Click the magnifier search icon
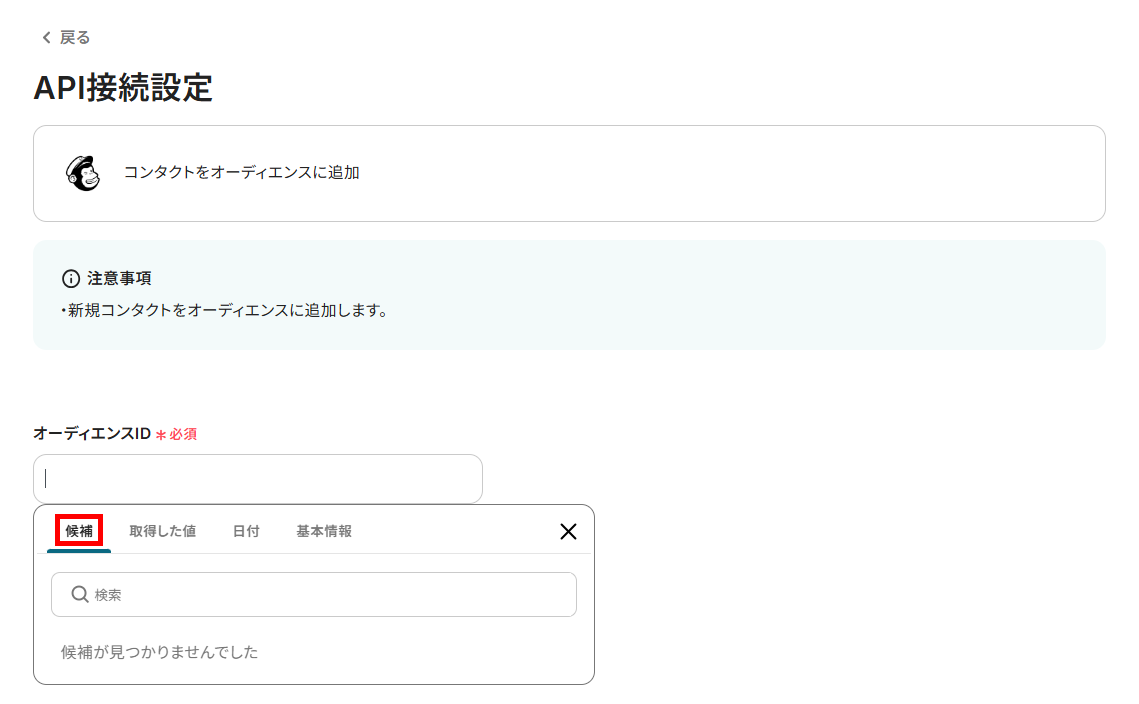The image size is (1139, 704). (81, 595)
